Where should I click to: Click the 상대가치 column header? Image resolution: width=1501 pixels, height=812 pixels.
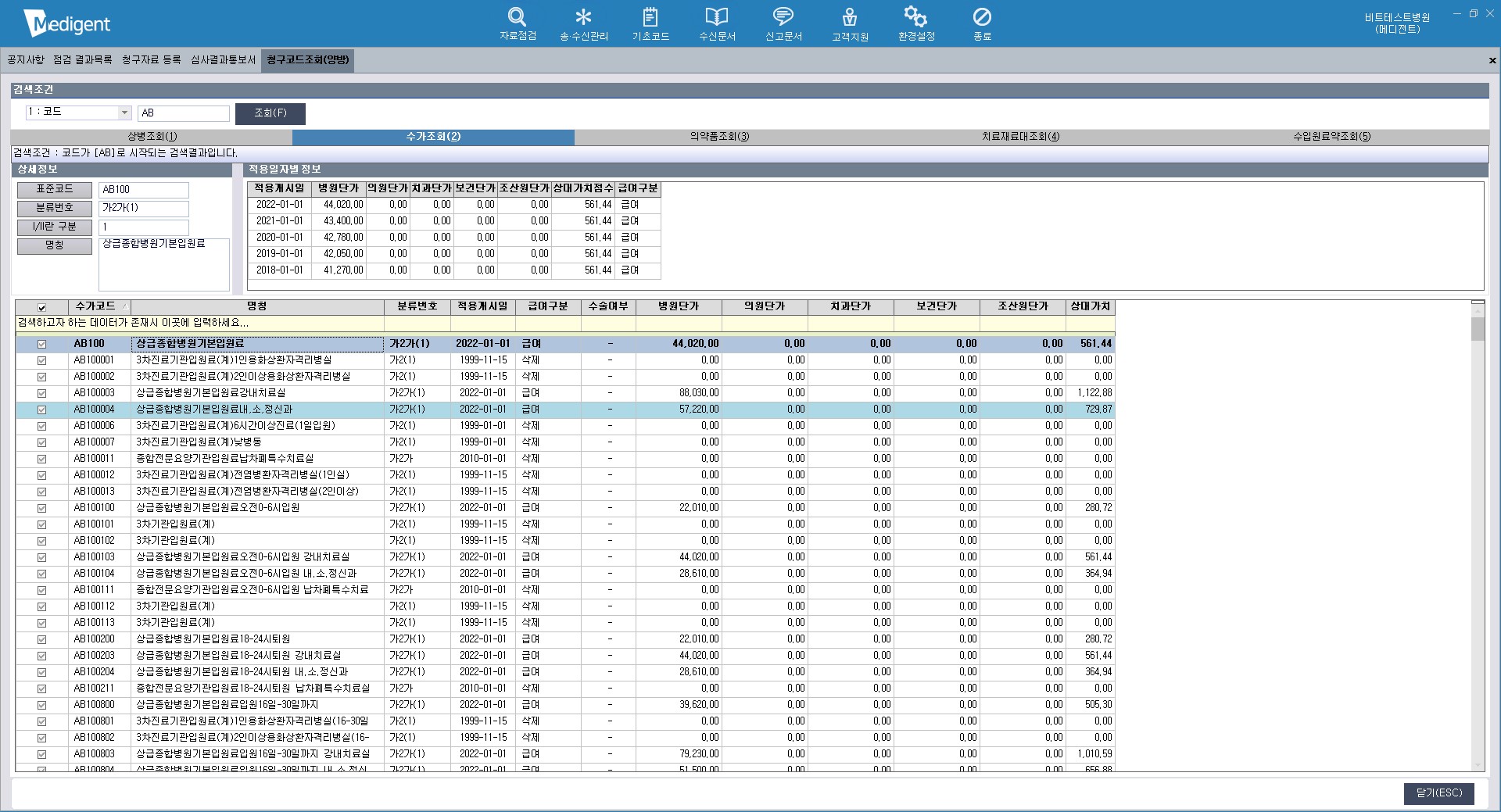coord(1091,306)
